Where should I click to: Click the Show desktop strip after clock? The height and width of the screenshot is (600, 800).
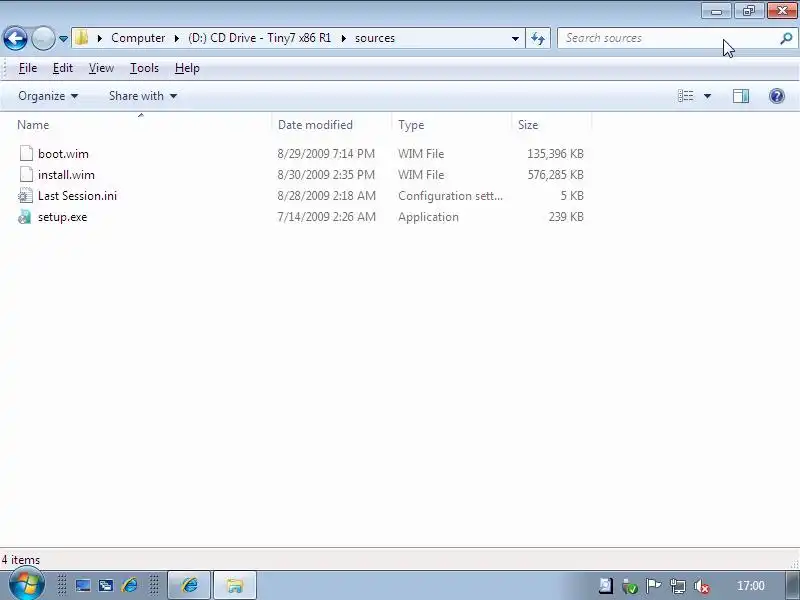793,585
